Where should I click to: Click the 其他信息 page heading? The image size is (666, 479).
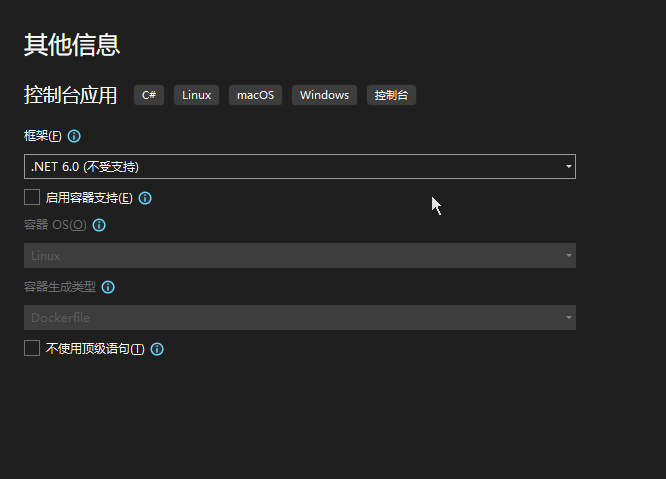point(72,45)
